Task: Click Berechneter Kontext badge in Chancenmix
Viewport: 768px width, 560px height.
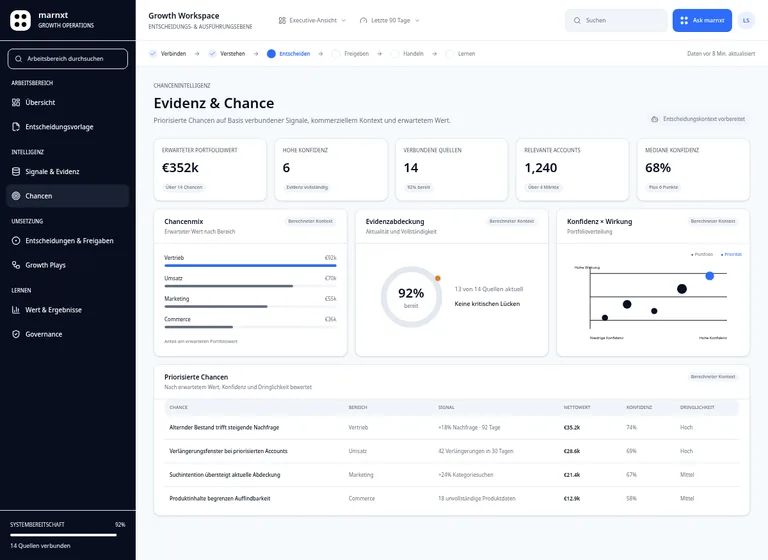Action: click(x=310, y=221)
